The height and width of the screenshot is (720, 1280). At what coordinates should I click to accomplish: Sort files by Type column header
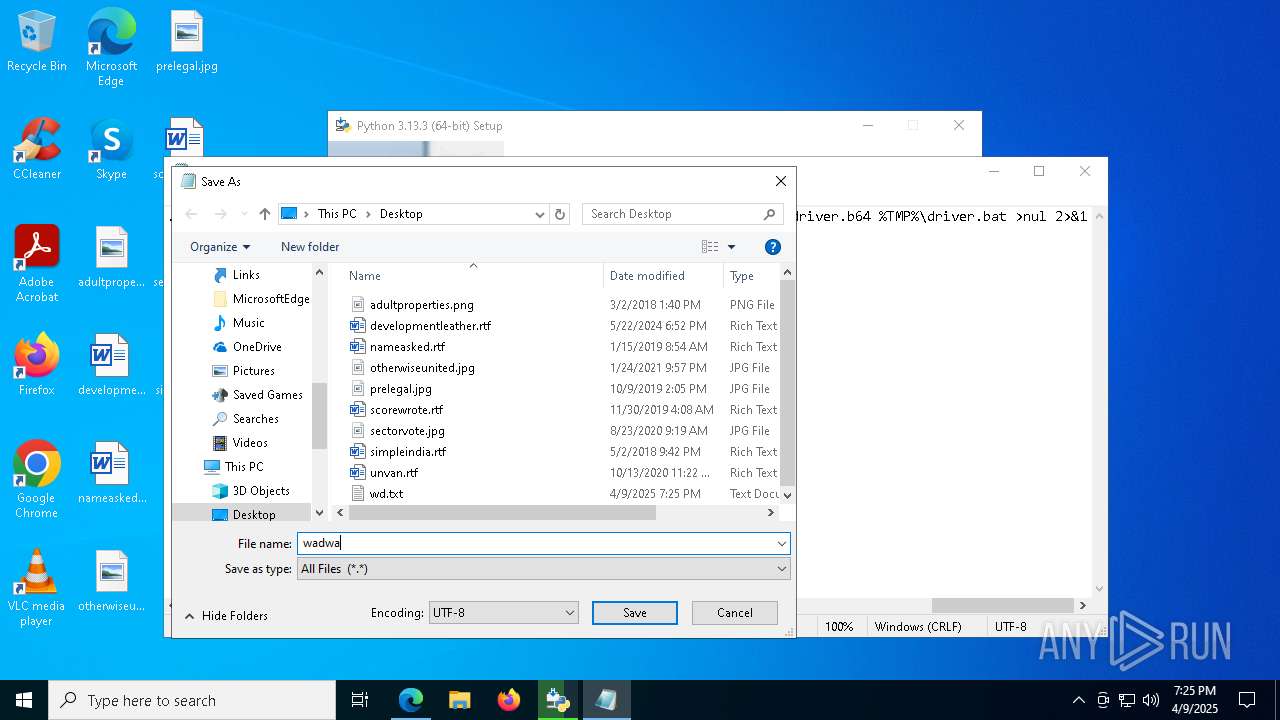coord(751,276)
